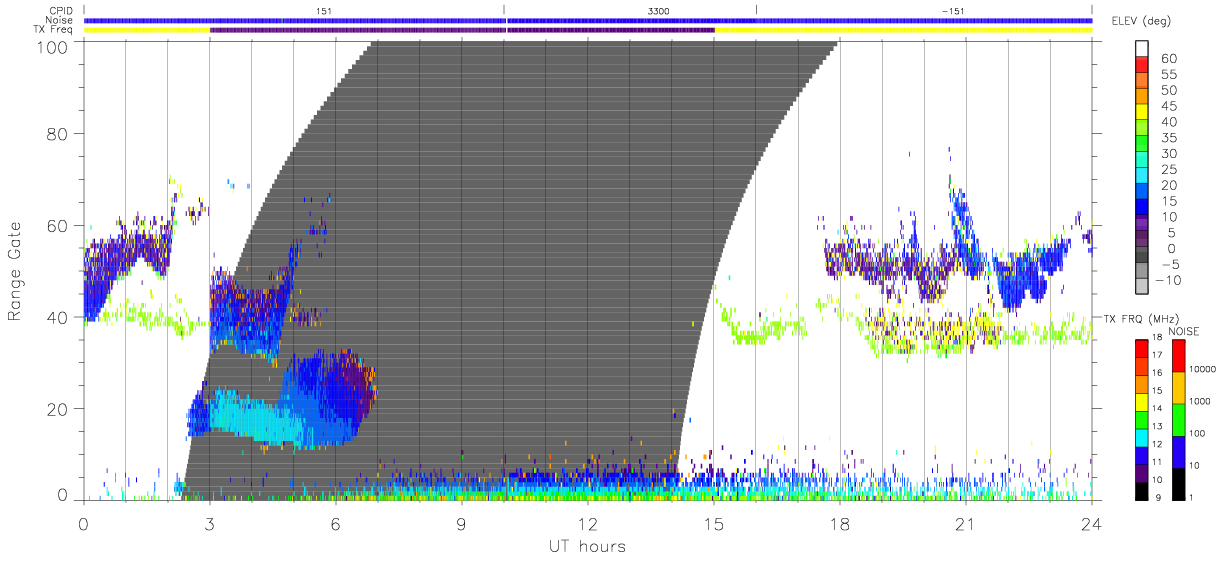Click the 60 tick on Range Gate axis

point(58,225)
